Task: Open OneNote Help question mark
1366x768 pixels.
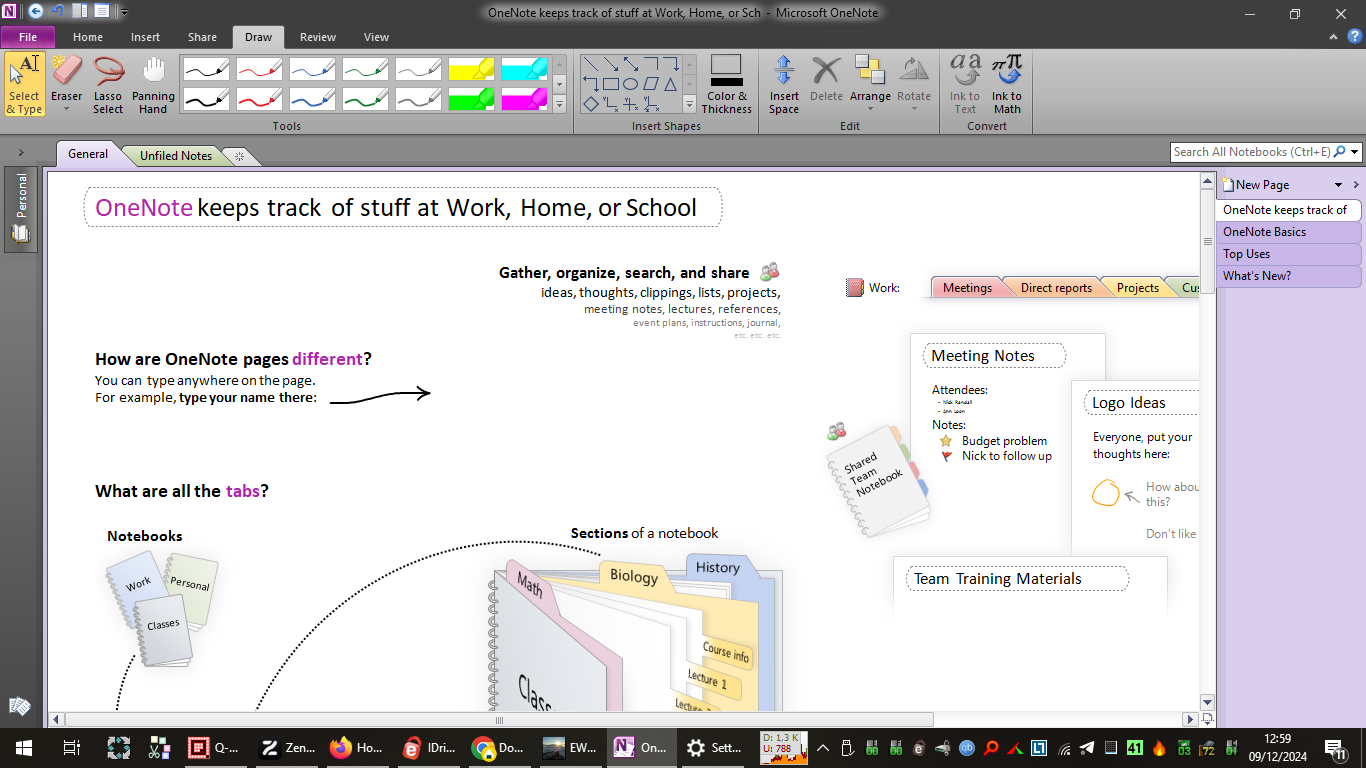Action: (1355, 37)
